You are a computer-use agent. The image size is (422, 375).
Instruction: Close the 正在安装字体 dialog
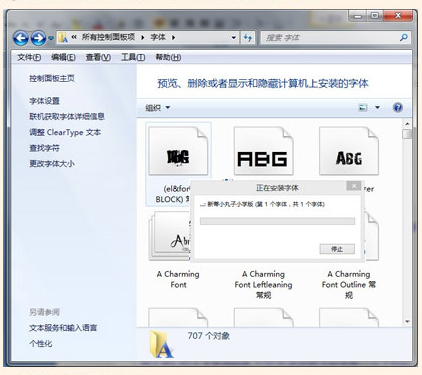pyautogui.click(x=354, y=186)
